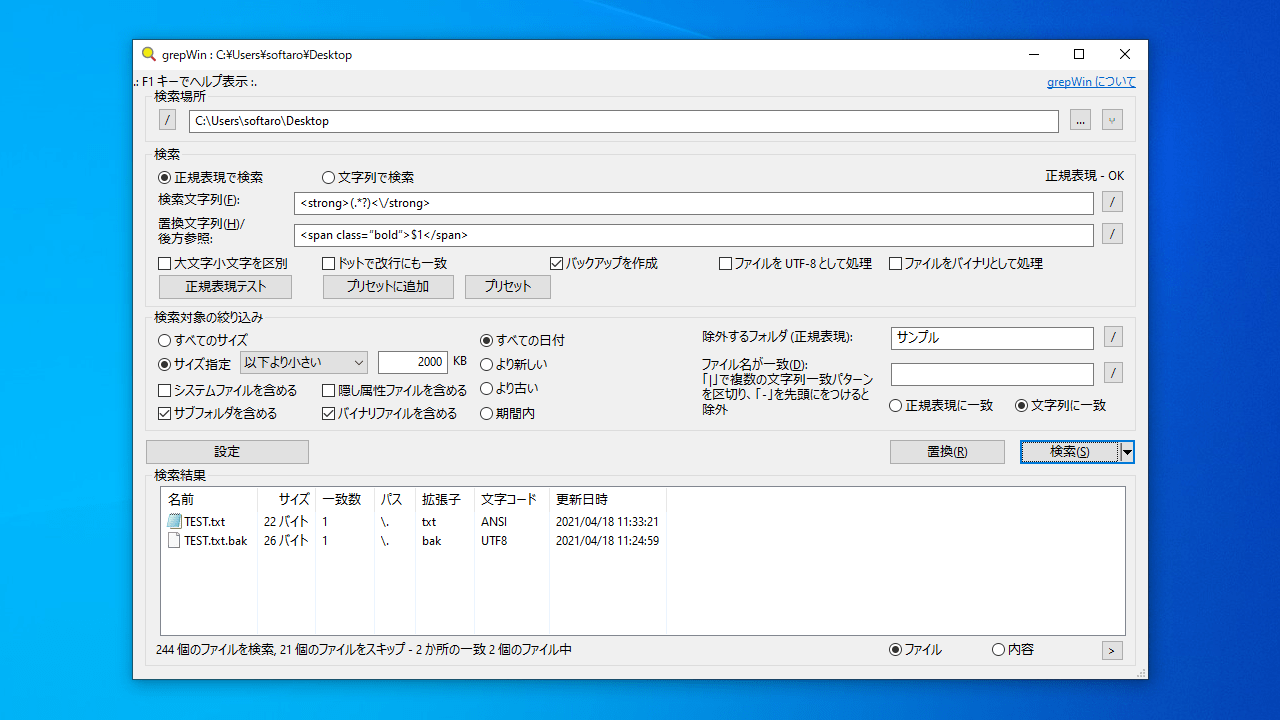Screen dimensions: 1280x720
Task: Enable ドットで改行にも一致 checkbox
Action: 385,264
